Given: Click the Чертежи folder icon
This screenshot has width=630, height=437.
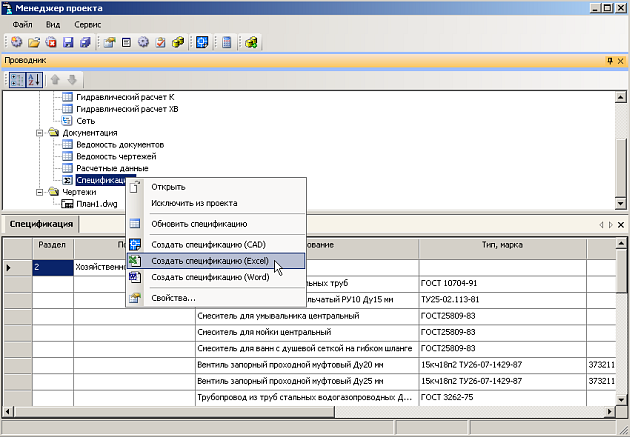Looking at the screenshot, I should [53, 192].
